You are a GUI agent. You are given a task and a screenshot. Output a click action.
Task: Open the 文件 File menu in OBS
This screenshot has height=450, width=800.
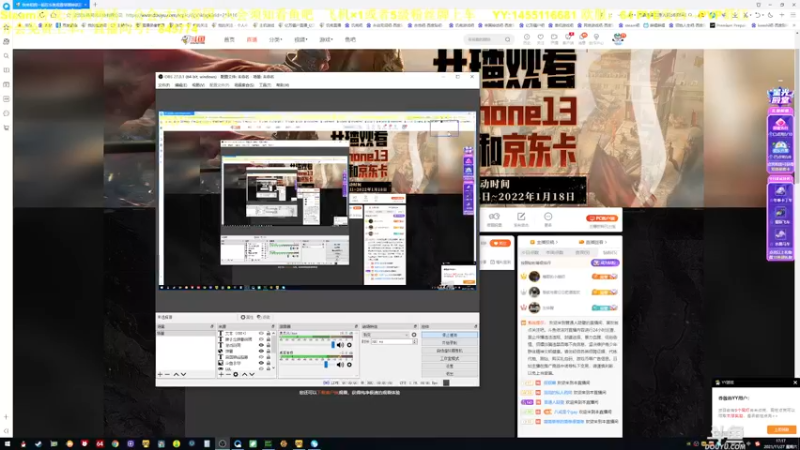click(164, 85)
